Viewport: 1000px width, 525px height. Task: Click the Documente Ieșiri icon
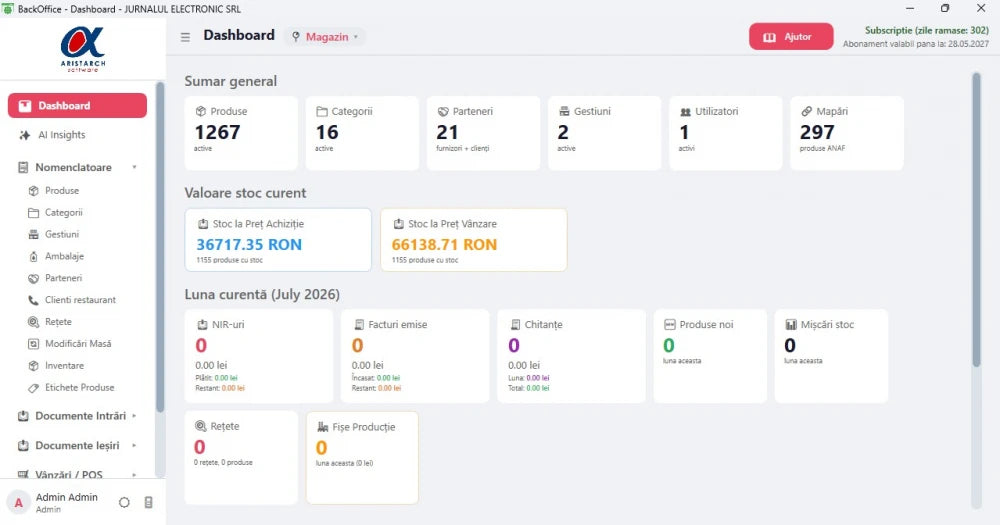tap(23, 446)
